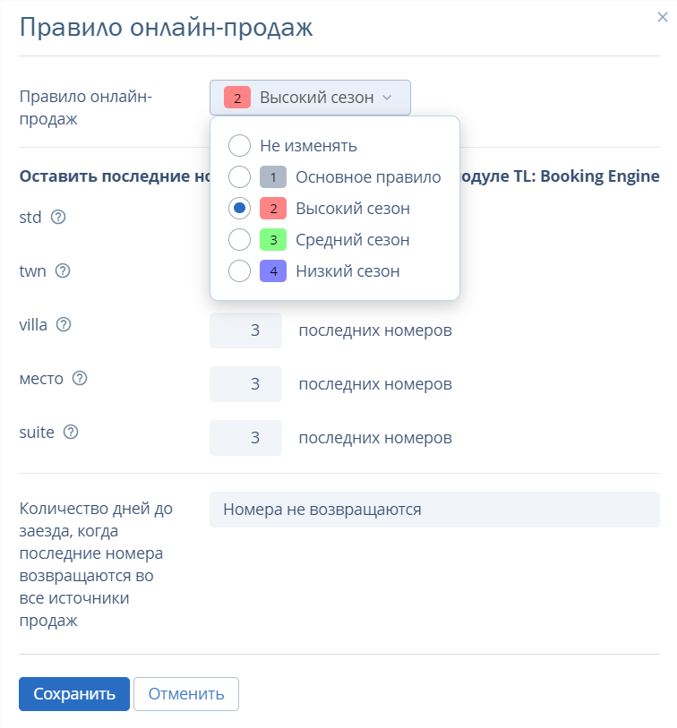The height and width of the screenshot is (728, 677).
Task: Select the Не изменять radio button
Action: click(x=240, y=145)
